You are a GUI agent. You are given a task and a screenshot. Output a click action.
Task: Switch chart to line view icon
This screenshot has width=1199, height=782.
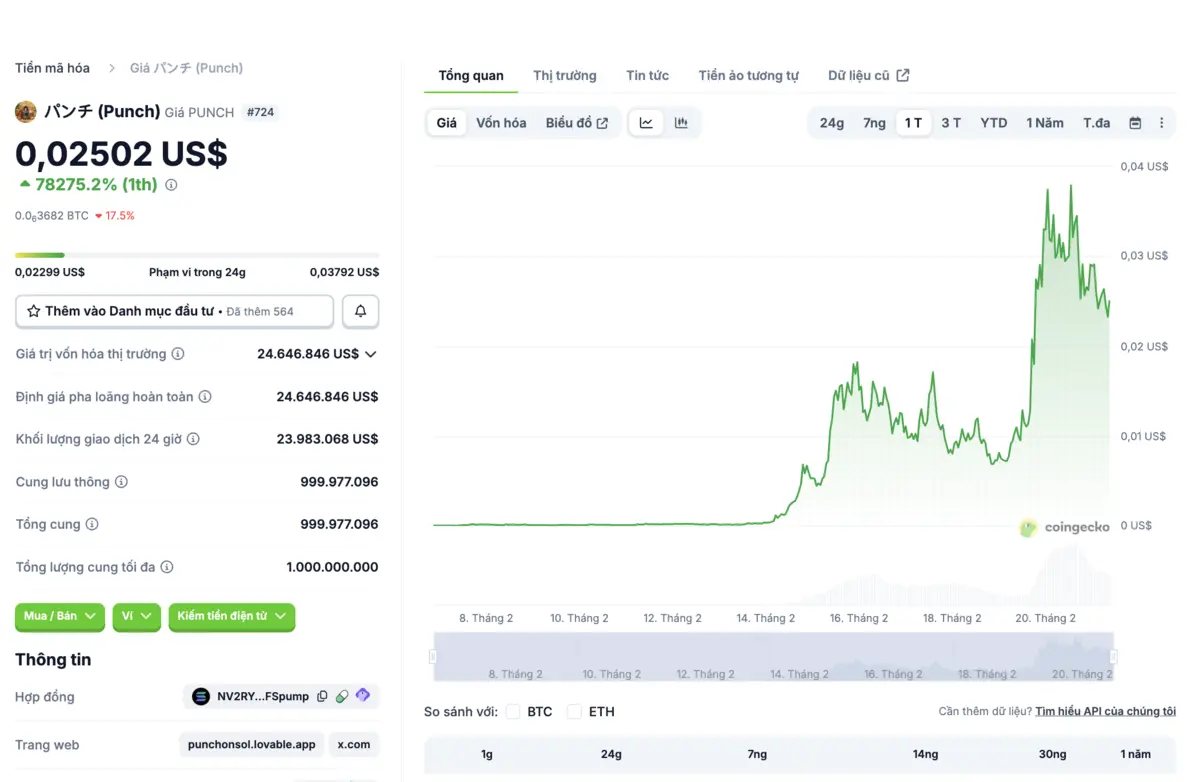pyautogui.click(x=646, y=123)
